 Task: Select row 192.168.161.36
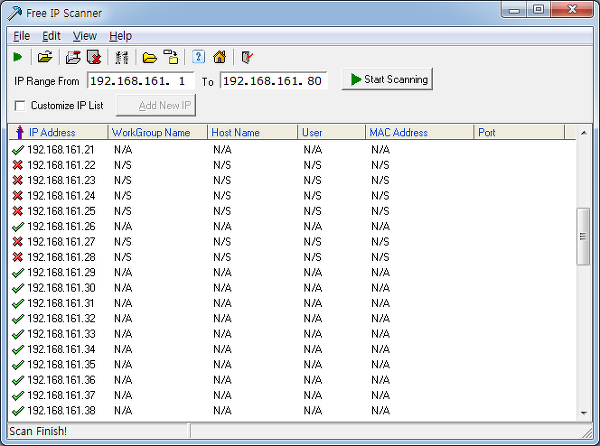292,380
